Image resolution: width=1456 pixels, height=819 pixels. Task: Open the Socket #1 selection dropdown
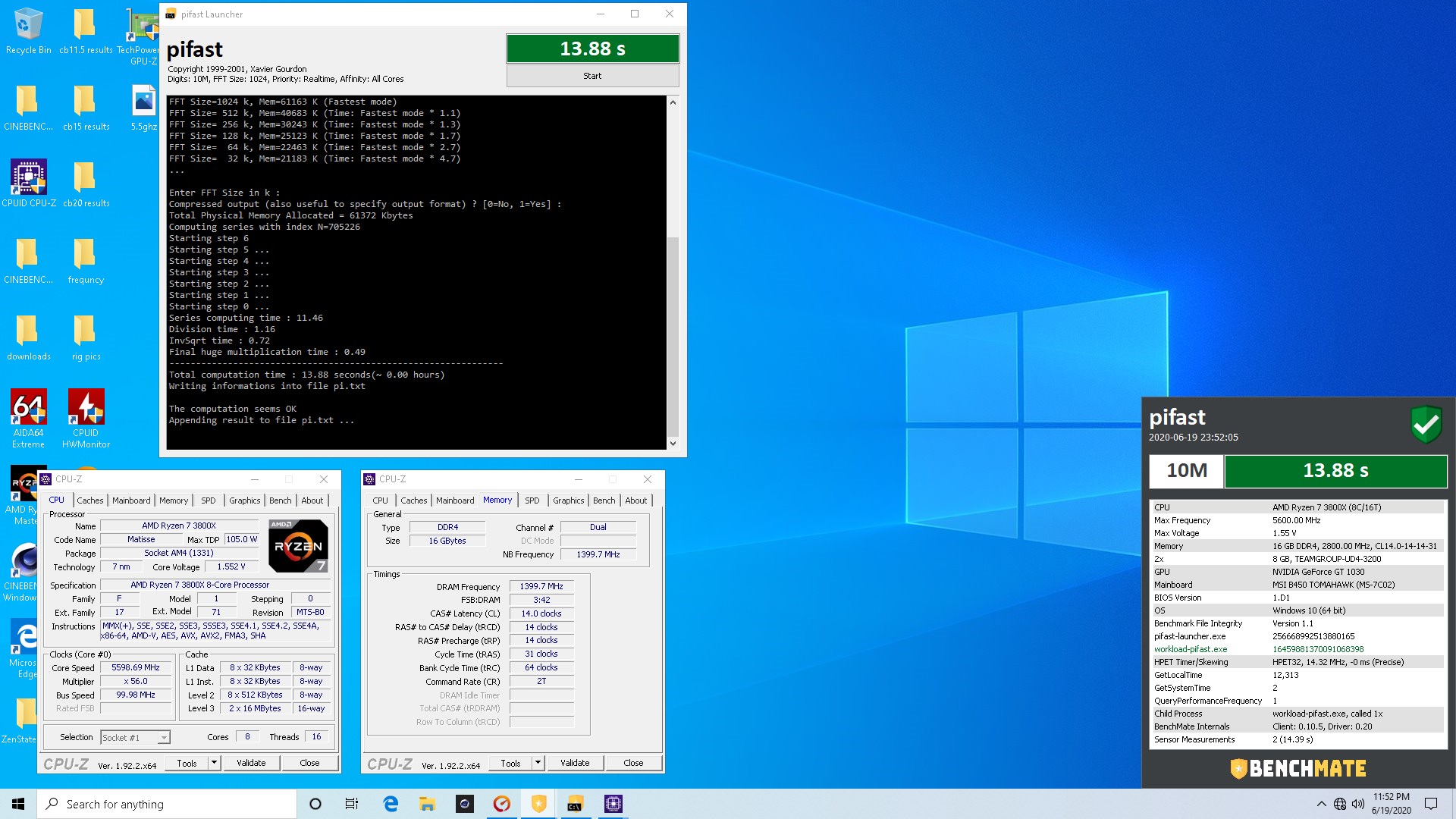click(x=135, y=737)
